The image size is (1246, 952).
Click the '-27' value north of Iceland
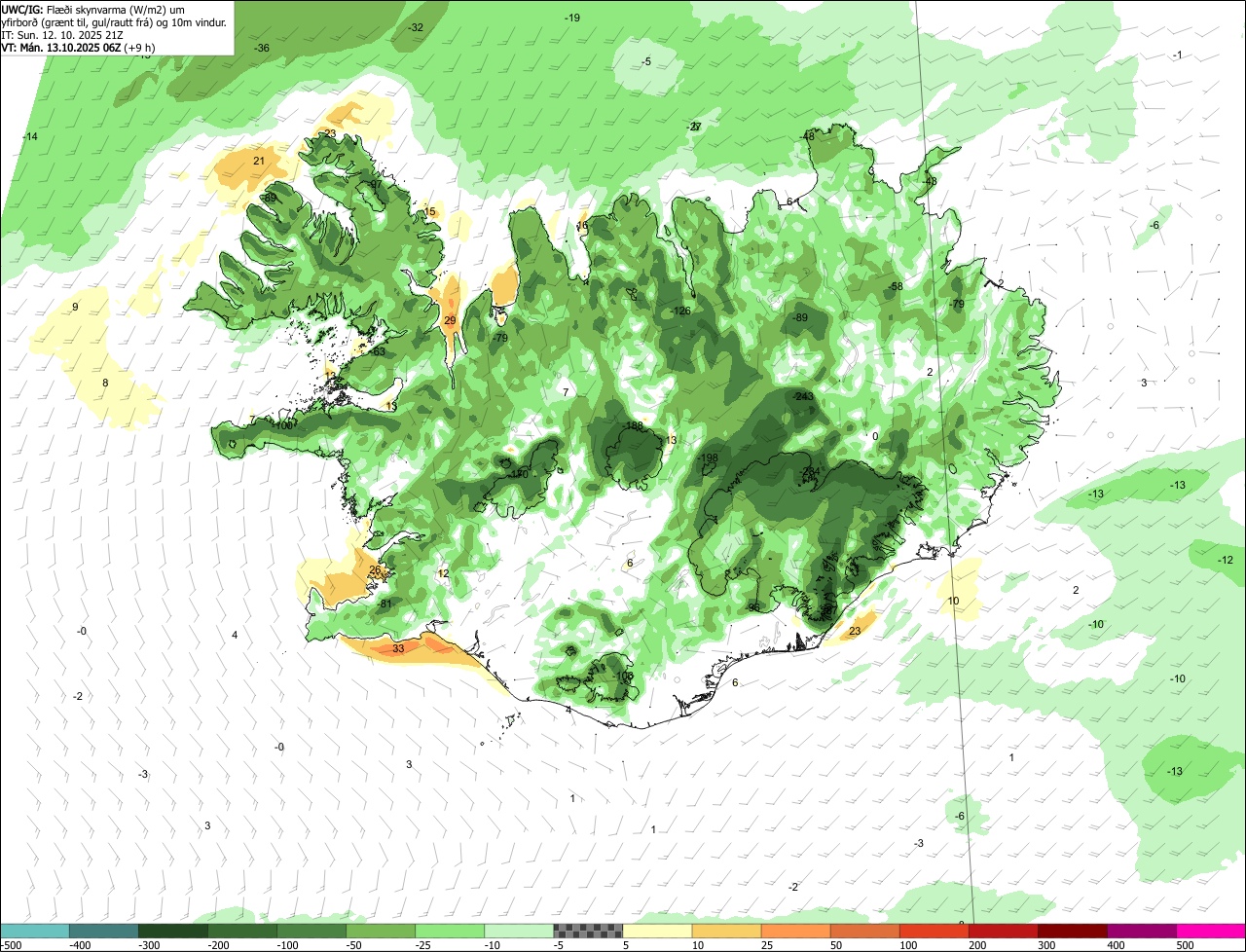coord(694,127)
